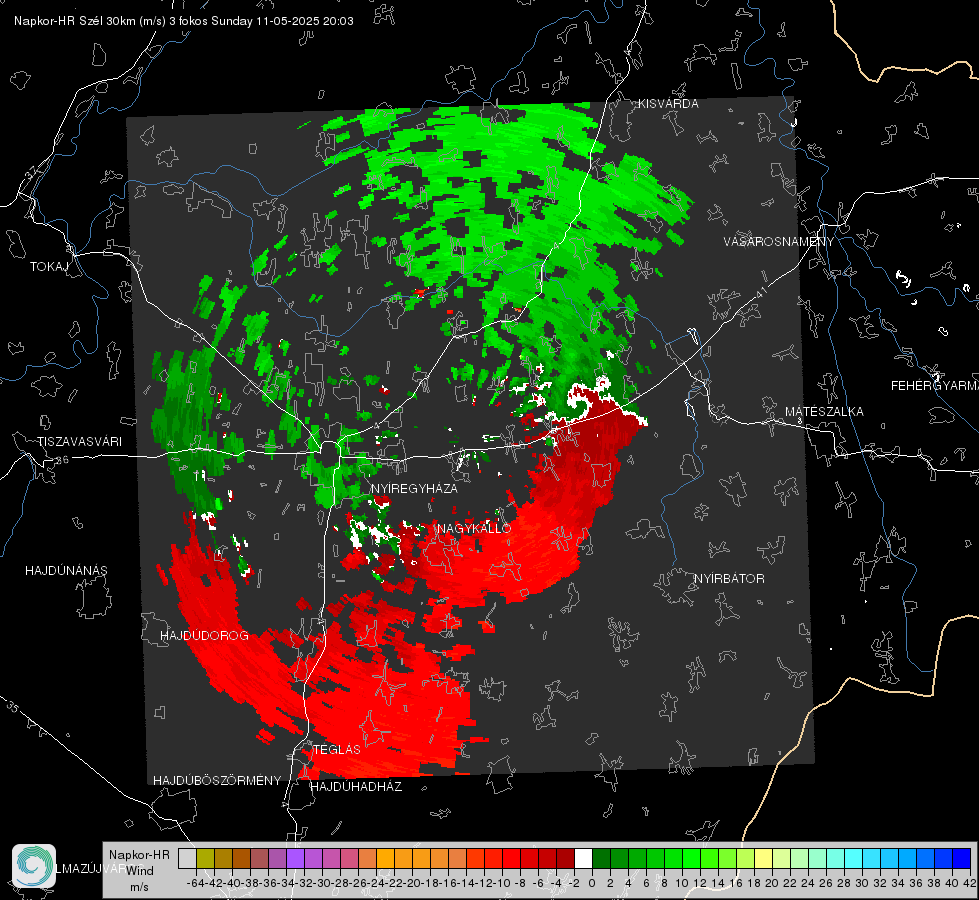This screenshot has height=900, width=979.
Task: Pick the orange swatch between -24 and -22
Action: tap(385, 858)
